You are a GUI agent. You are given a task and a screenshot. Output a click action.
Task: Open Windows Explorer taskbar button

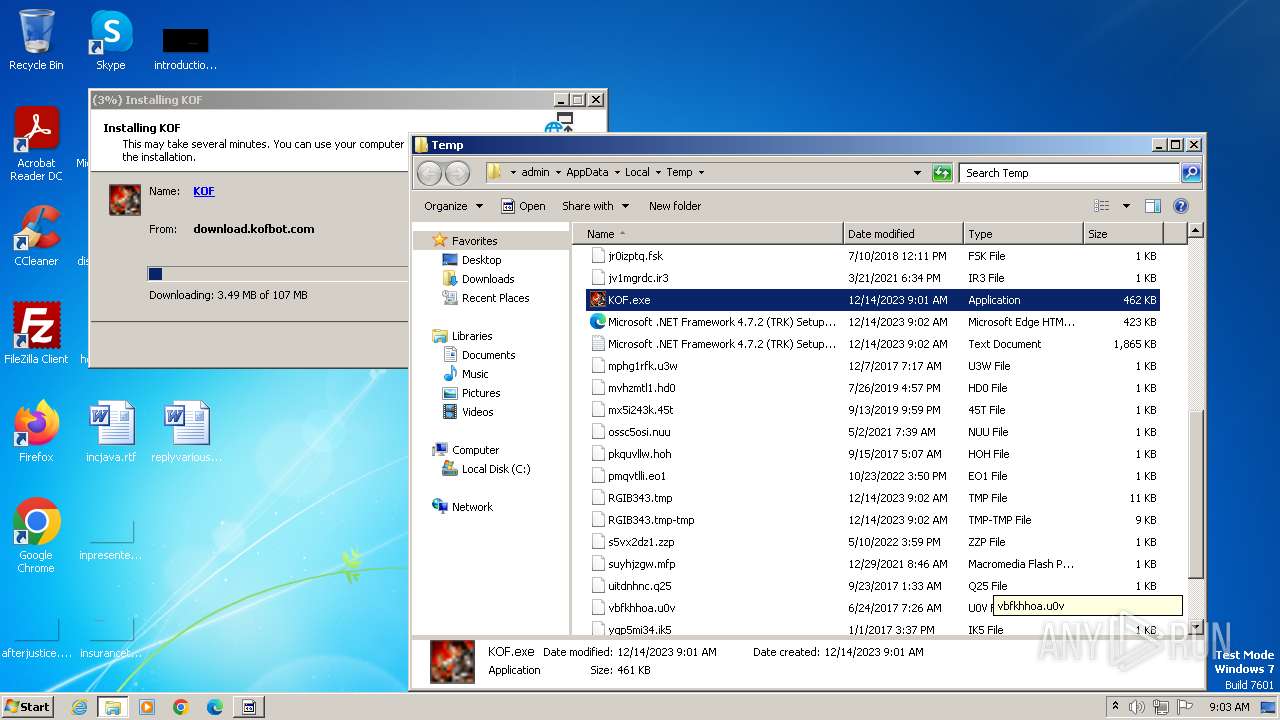113,707
